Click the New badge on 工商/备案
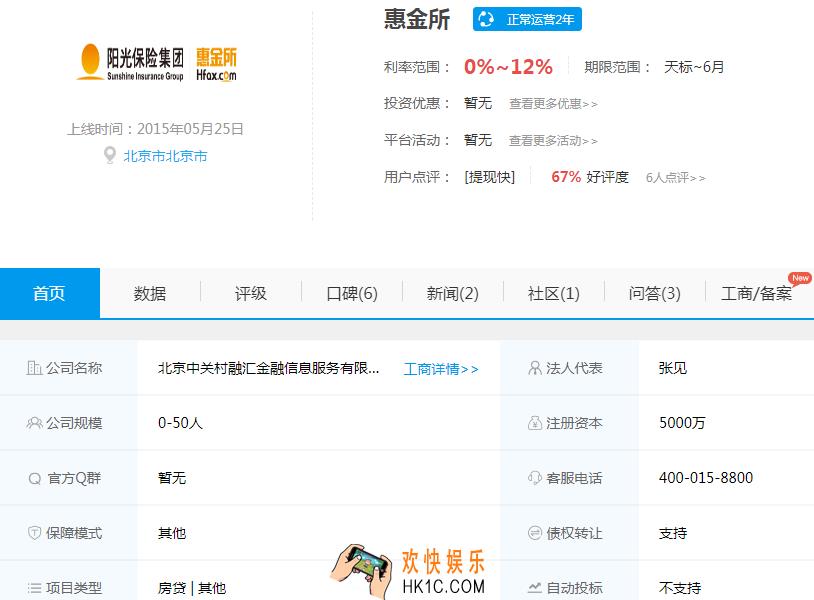Screen dimensions: 814x600 pyautogui.click(x=800, y=278)
